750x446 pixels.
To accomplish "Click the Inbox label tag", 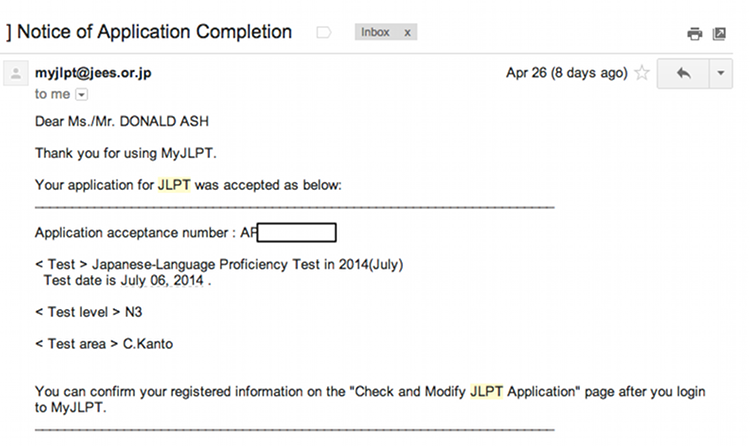I will [375, 32].
